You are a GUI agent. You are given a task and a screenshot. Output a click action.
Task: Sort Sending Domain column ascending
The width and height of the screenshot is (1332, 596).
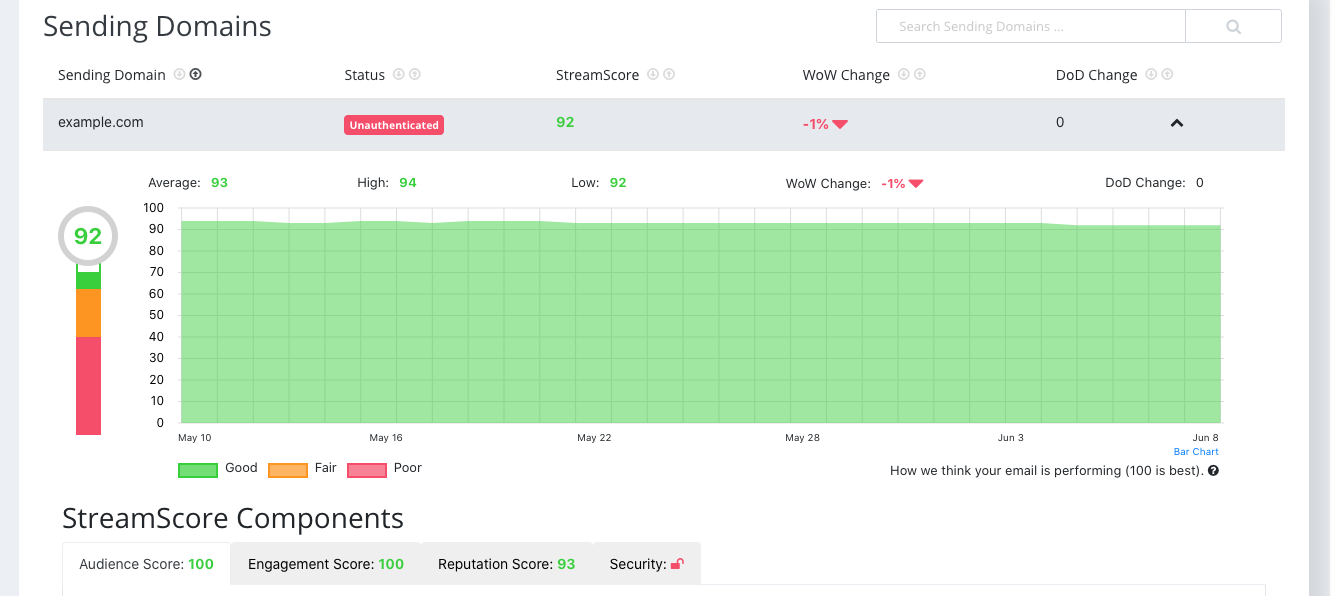196,74
